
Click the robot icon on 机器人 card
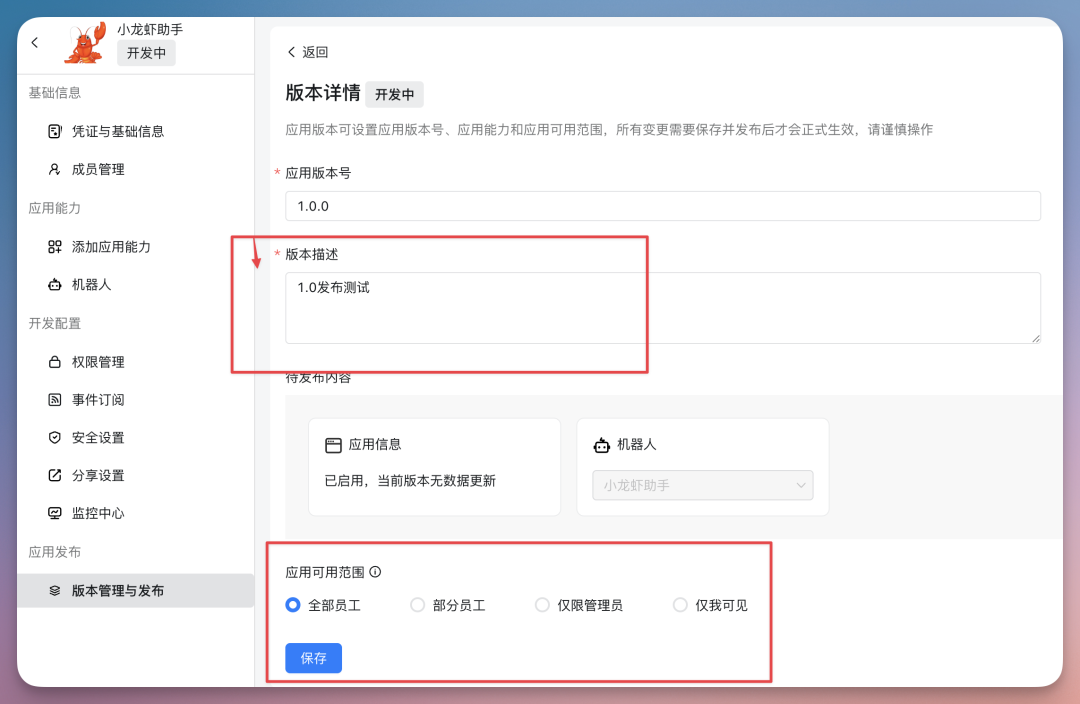click(601, 444)
